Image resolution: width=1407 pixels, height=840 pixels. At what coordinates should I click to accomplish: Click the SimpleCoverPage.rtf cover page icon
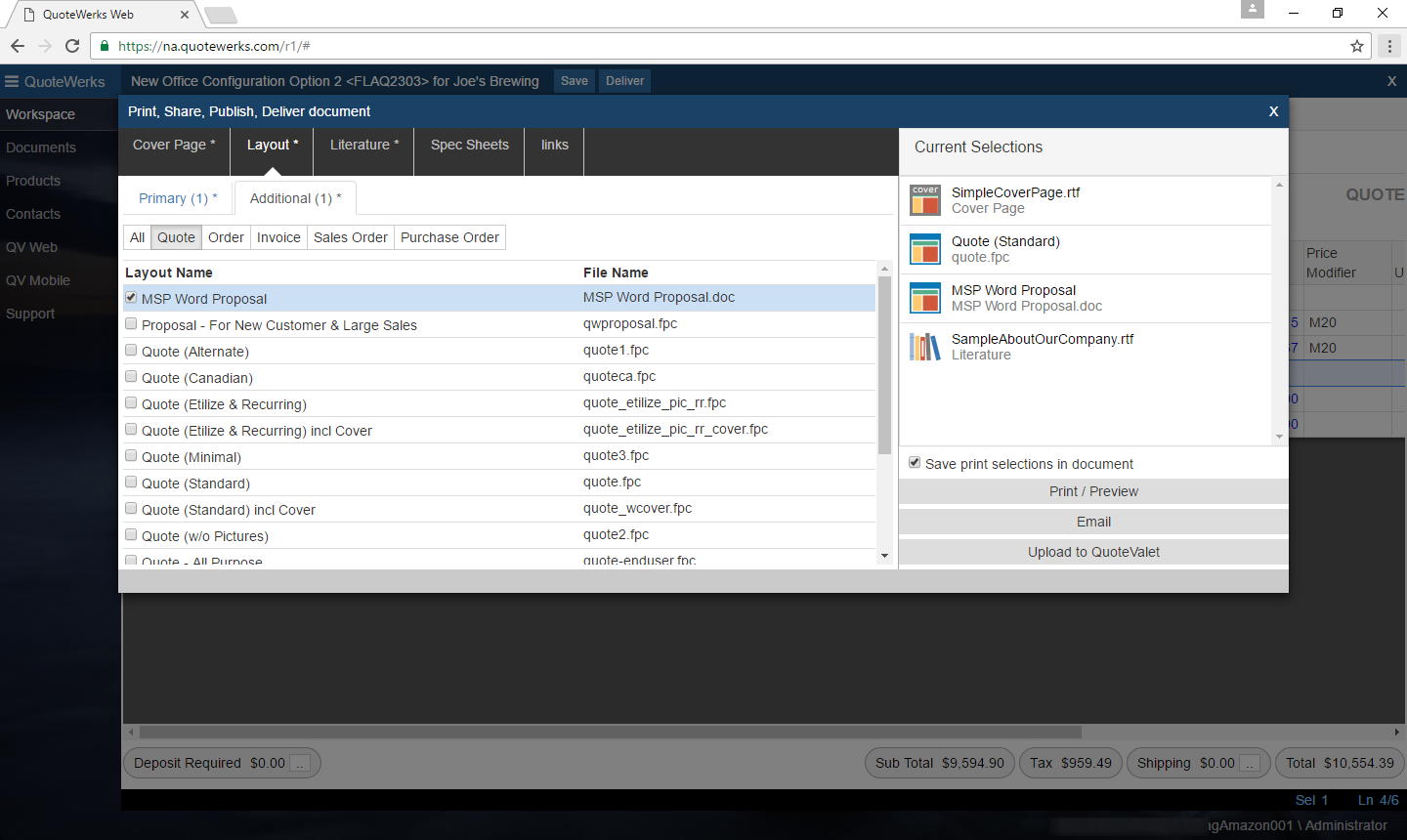(924, 200)
